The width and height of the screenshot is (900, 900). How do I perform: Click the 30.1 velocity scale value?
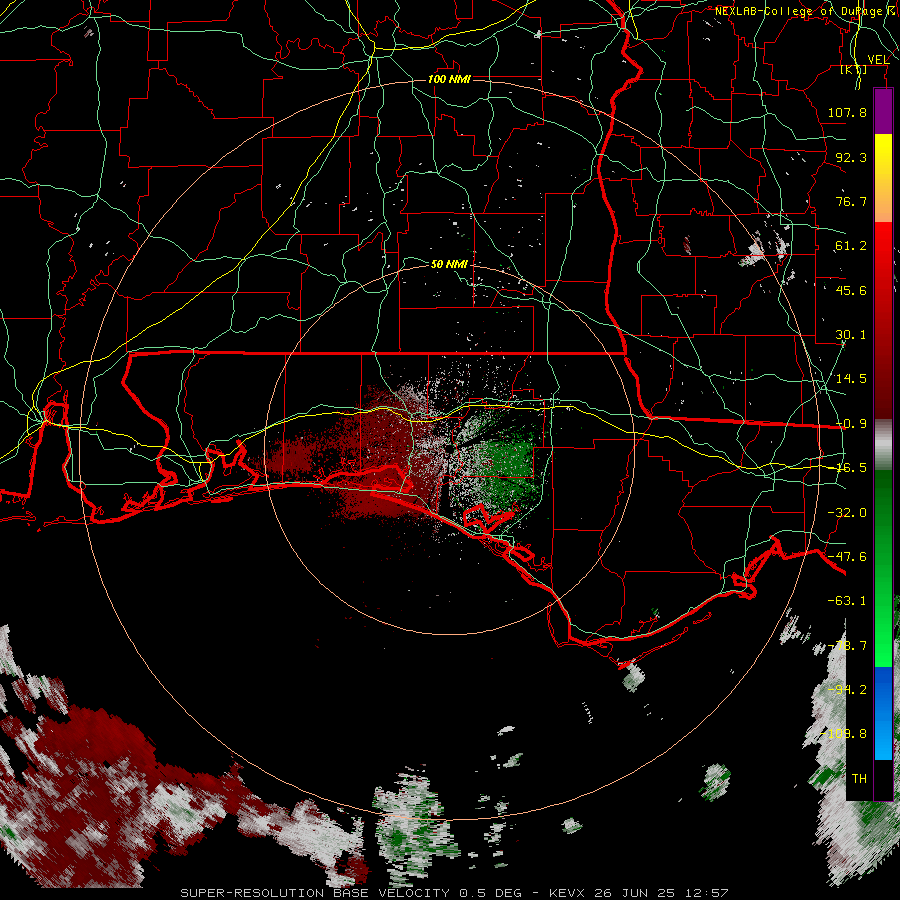[851, 335]
